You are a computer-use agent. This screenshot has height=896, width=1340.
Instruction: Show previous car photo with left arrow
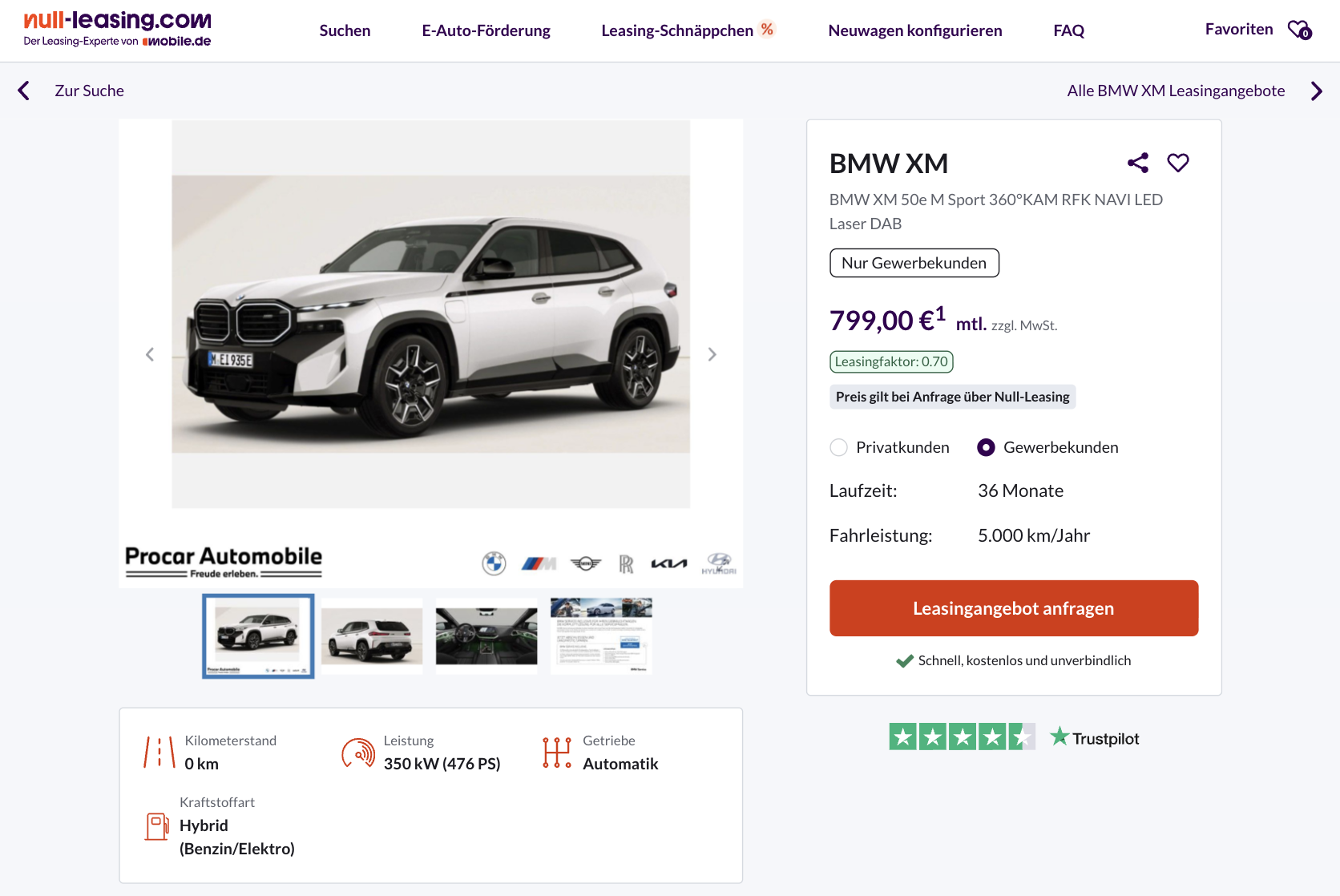tap(150, 354)
